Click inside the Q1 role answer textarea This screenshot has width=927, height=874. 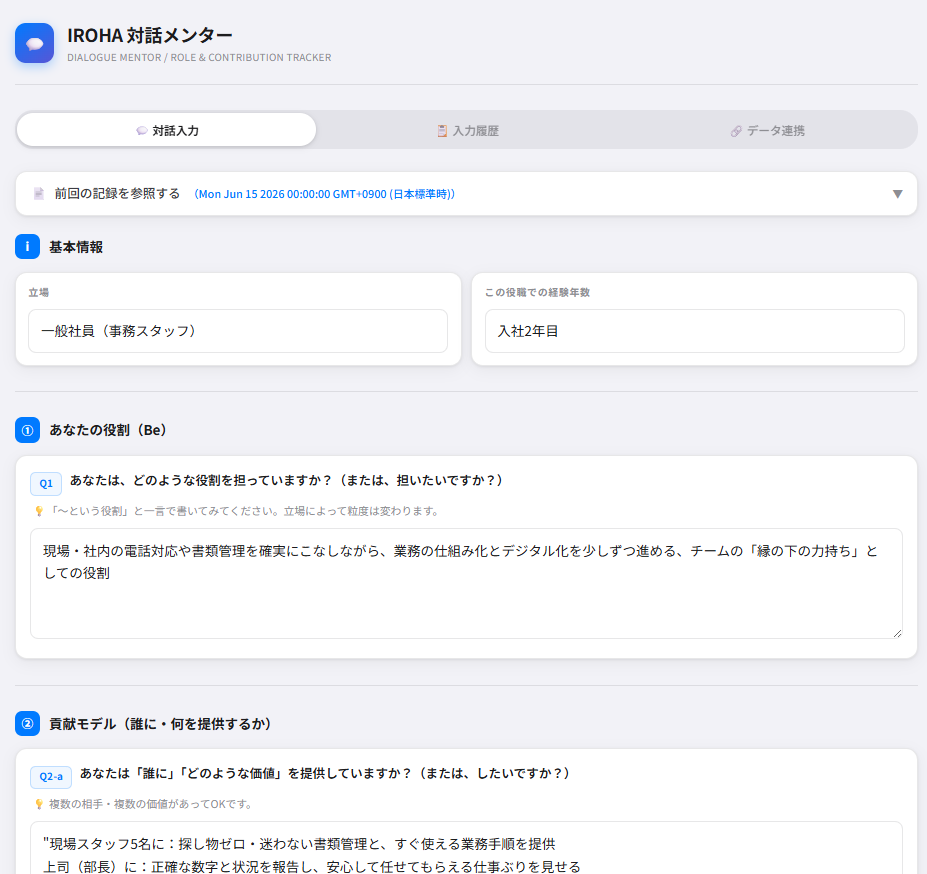pos(466,584)
